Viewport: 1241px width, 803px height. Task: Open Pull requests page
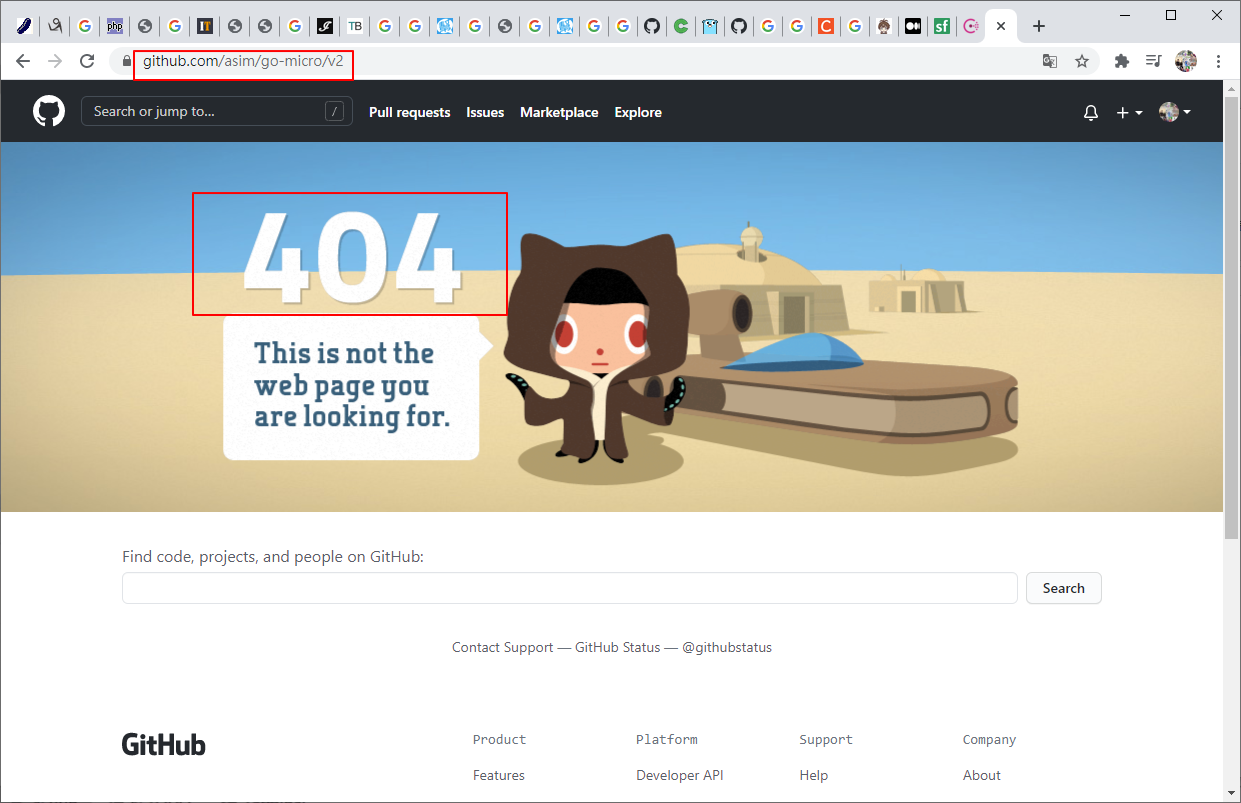409,112
